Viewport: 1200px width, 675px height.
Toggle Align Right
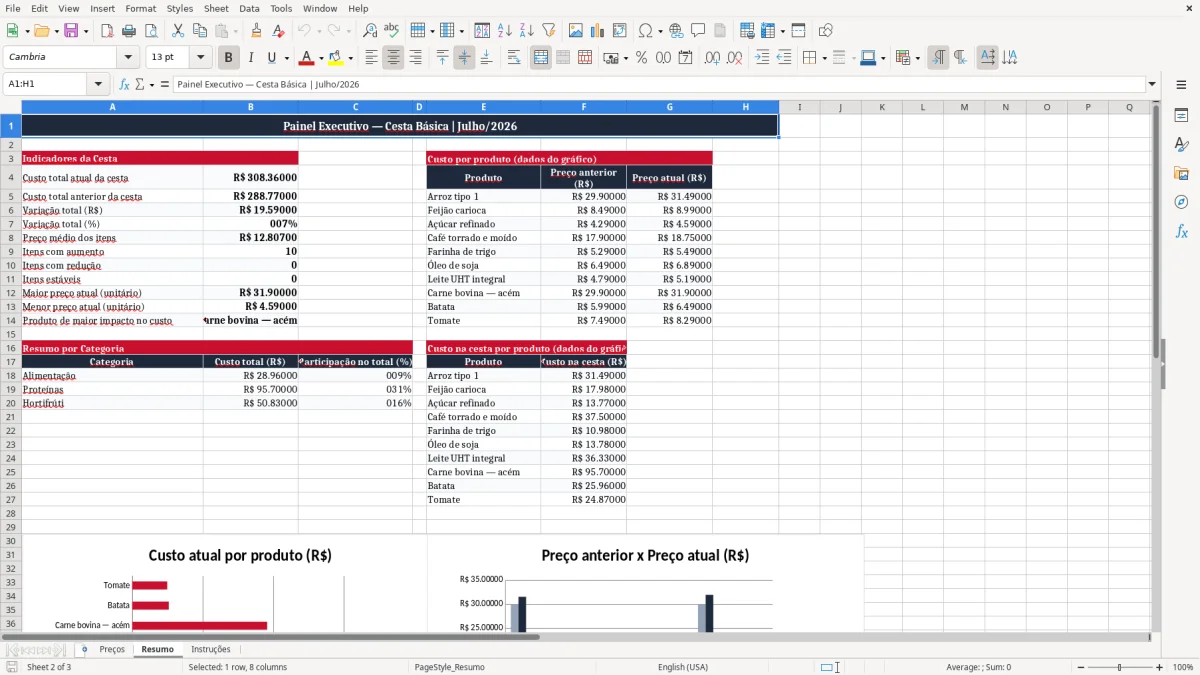pyautogui.click(x=415, y=58)
